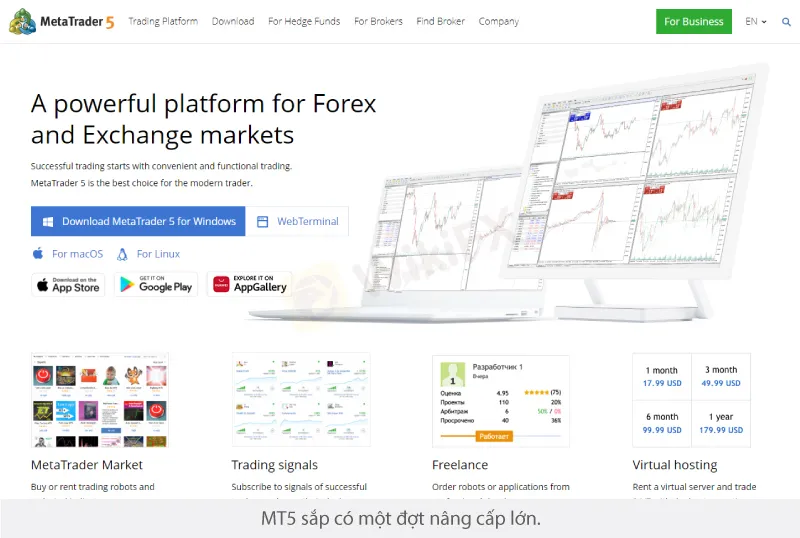This screenshot has height=538, width=800.
Task: Open the Virtual hosting heading link
Action: click(x=675, y=465)
